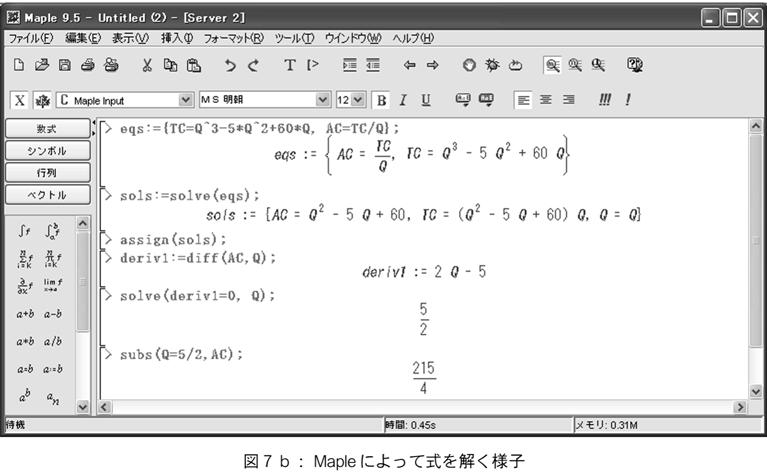Open the ツール(T) menu
The image size is (767, 472).
[x=294, y=38]
